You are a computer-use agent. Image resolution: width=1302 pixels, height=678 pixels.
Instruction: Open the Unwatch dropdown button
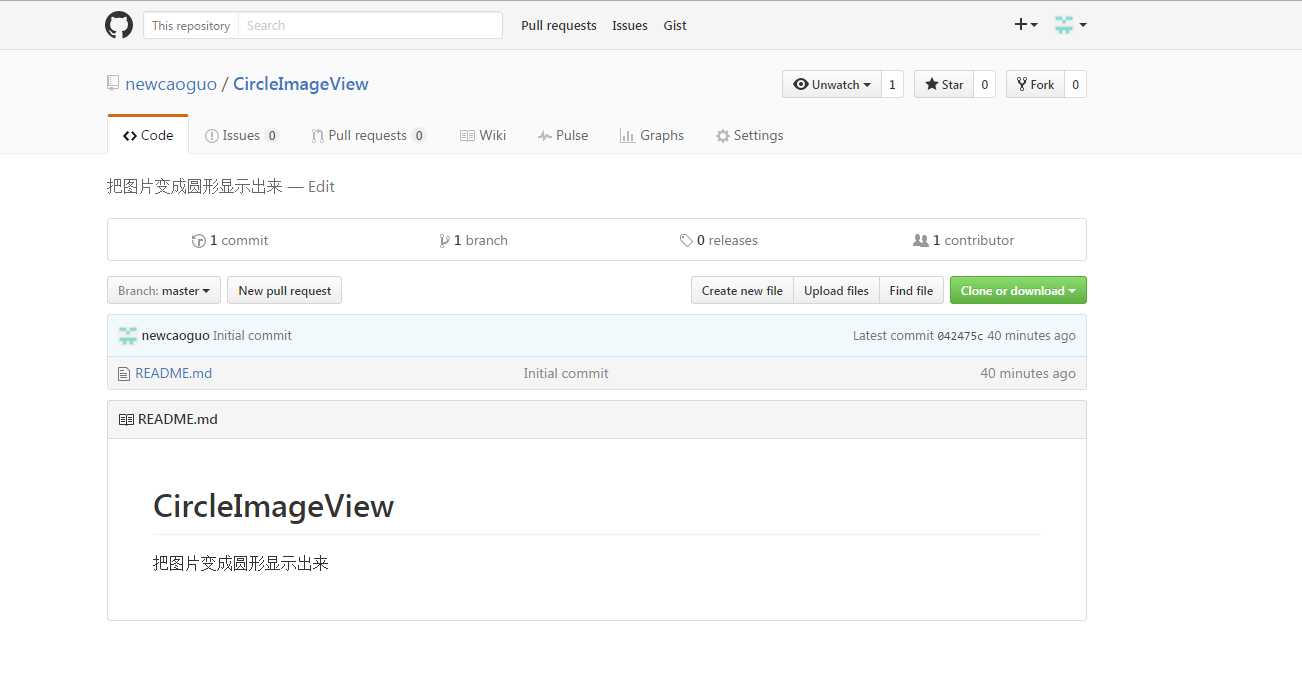(x=832, y=84)
